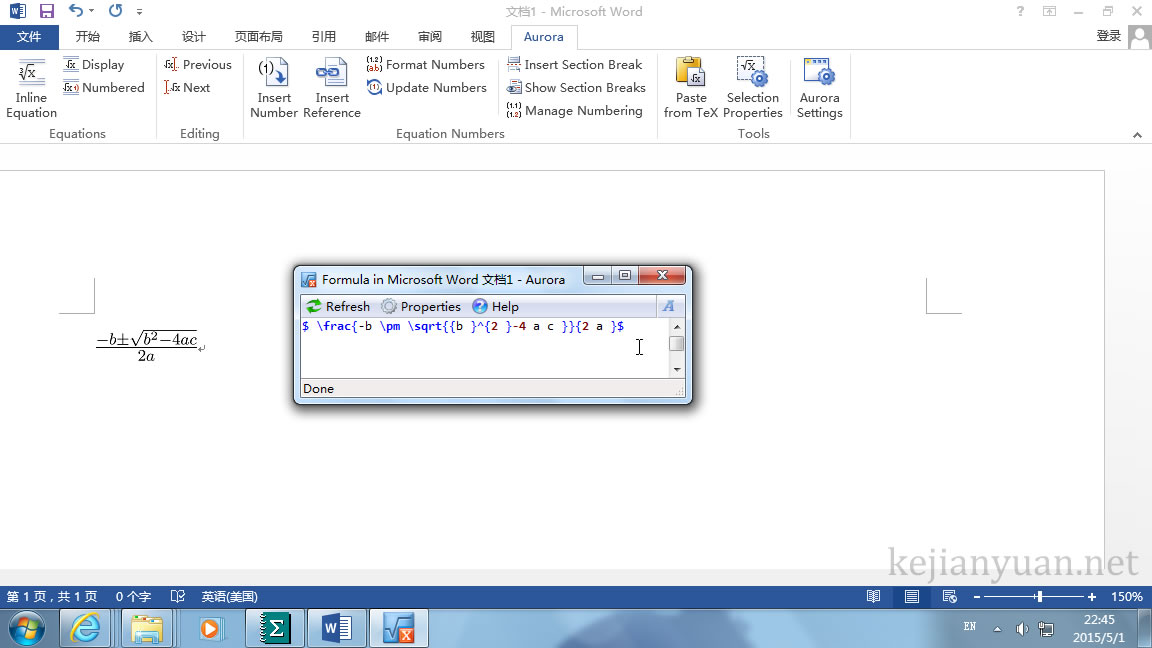Switch to Read Mode view
1152x648 pixels.
[x=874, y=597]
